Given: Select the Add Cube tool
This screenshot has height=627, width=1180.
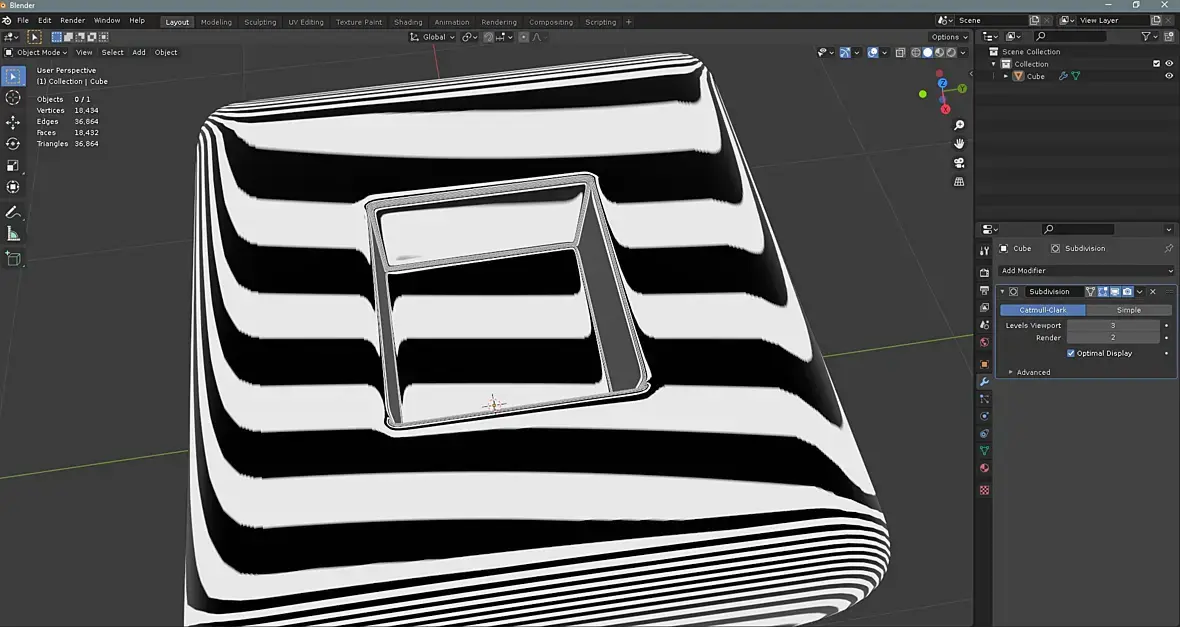Looking at the screenshot, I should [13, 259].
